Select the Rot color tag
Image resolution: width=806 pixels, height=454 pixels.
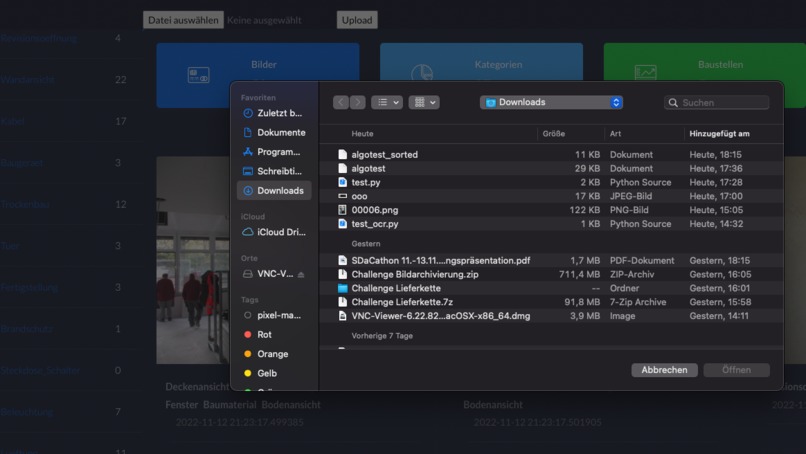pos(273,335)
